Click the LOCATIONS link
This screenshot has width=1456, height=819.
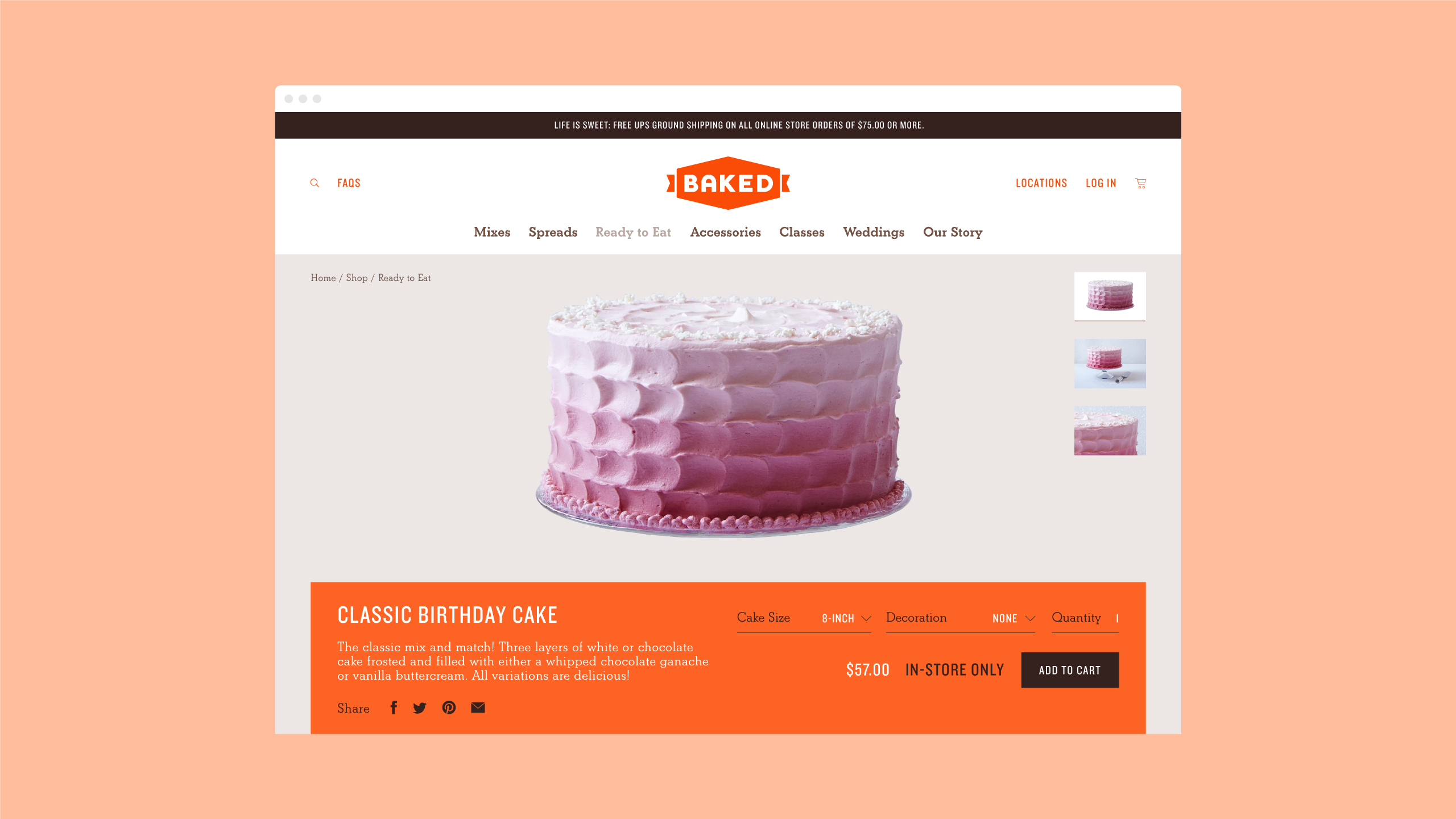[1041, 183]
